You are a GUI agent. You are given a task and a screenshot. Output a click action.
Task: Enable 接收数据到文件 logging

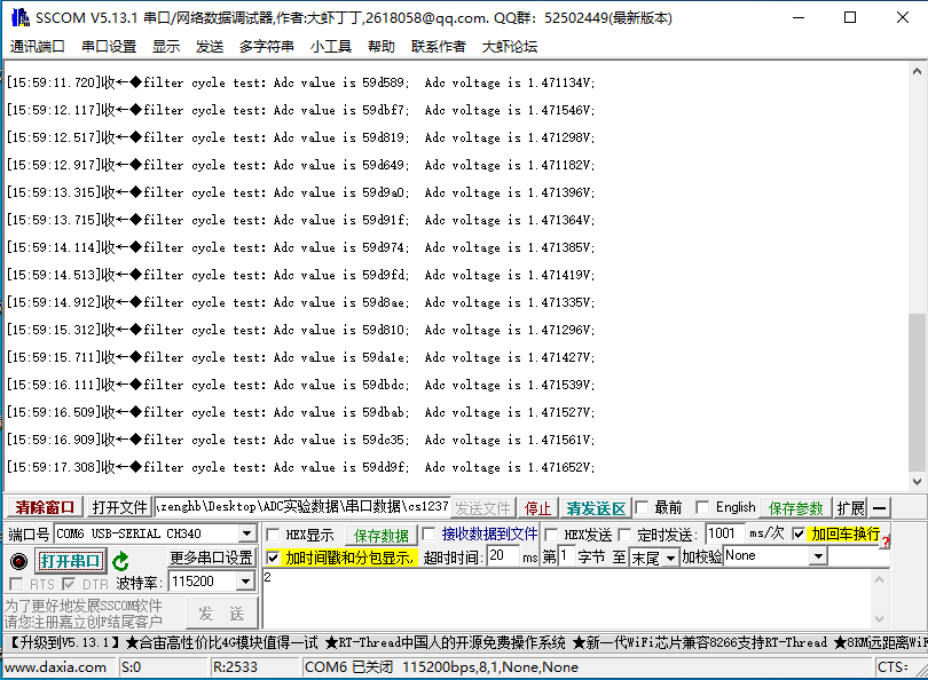tap(430, 533)
